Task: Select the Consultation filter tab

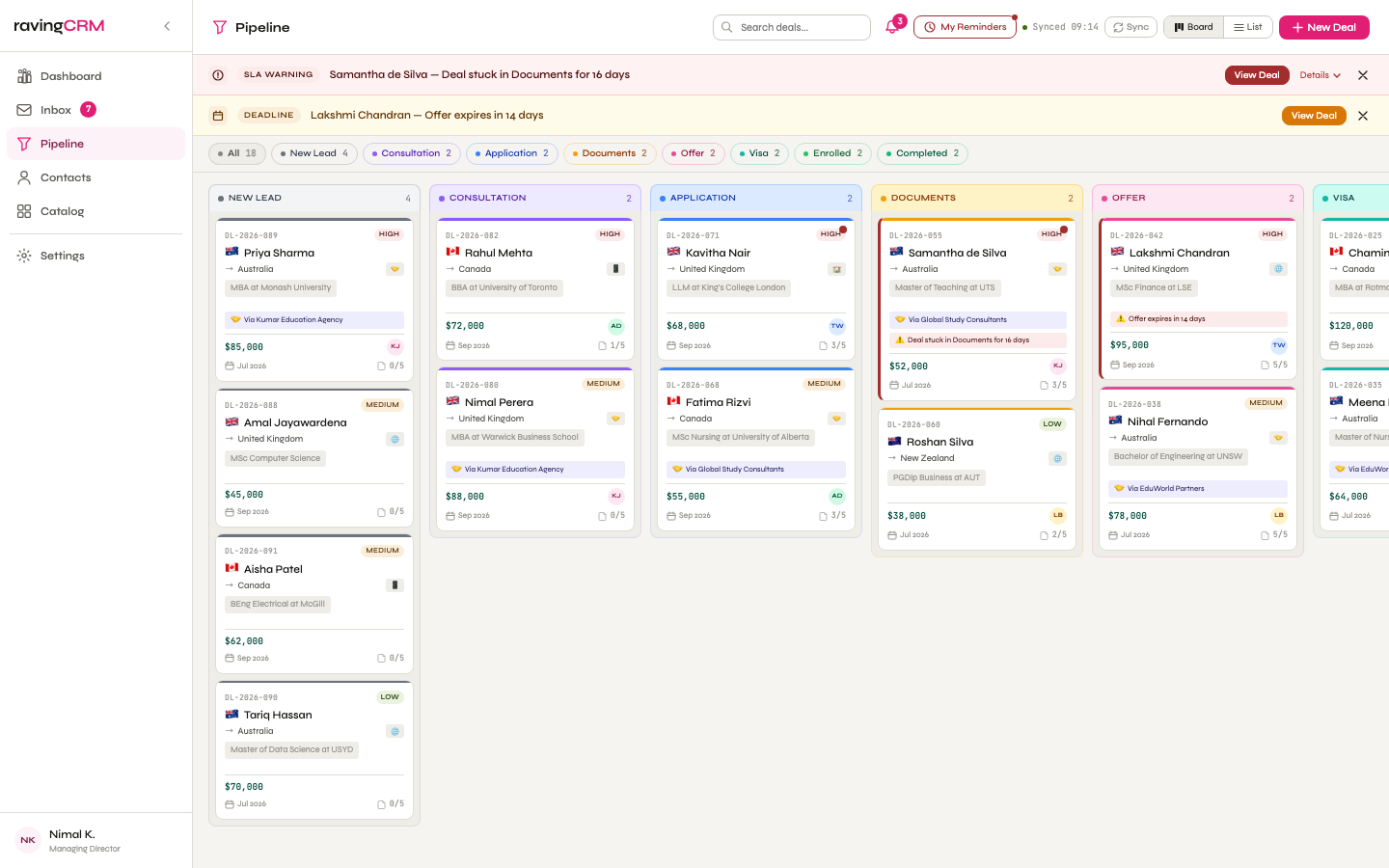Action: coord(411,153)
